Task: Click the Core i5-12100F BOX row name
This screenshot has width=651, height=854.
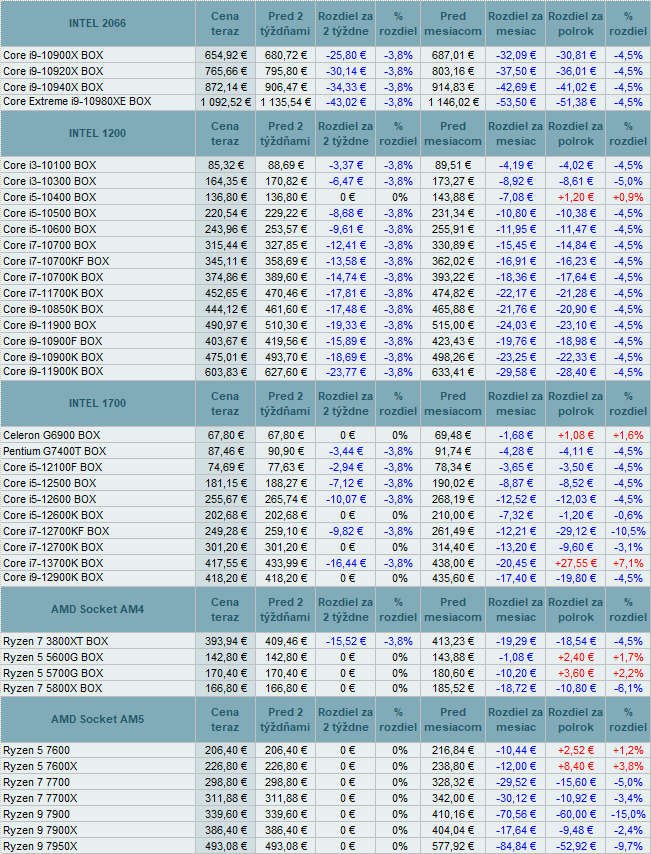Action: [52, 467]
